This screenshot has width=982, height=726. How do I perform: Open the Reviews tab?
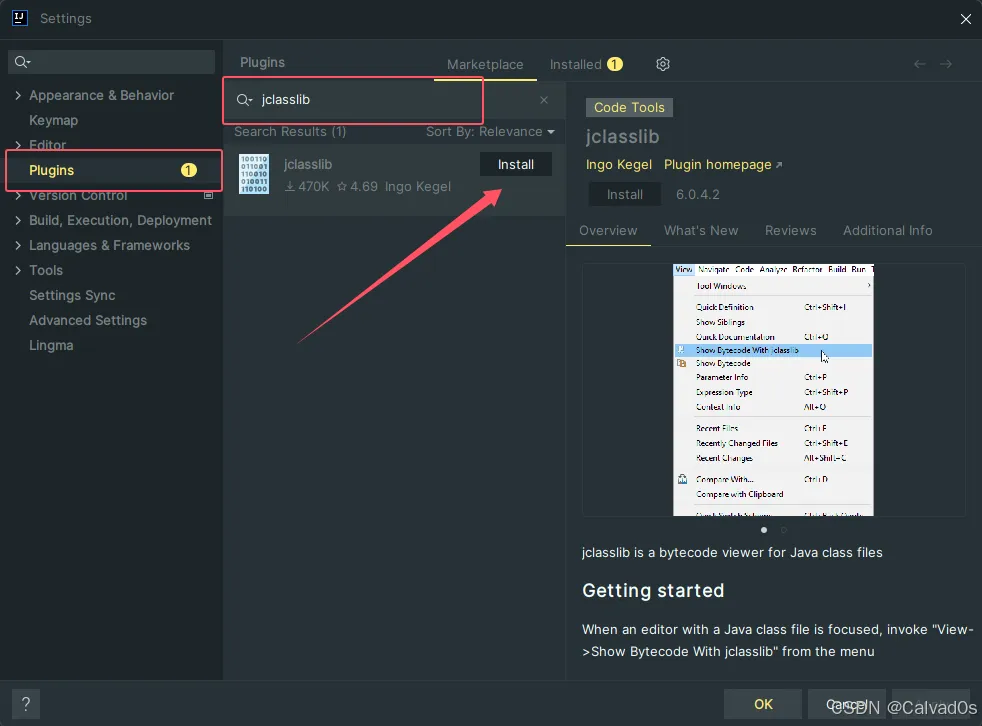[x=790, y=231]
